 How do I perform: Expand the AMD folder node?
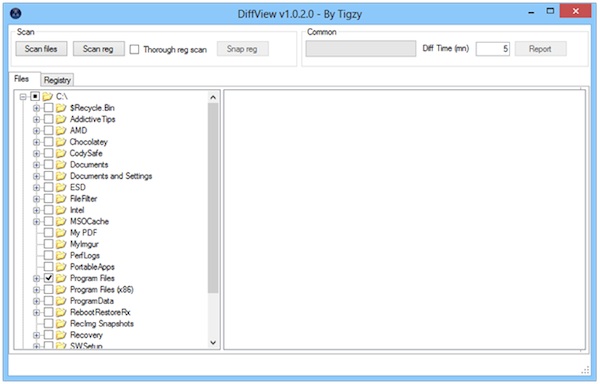[36, 131]
